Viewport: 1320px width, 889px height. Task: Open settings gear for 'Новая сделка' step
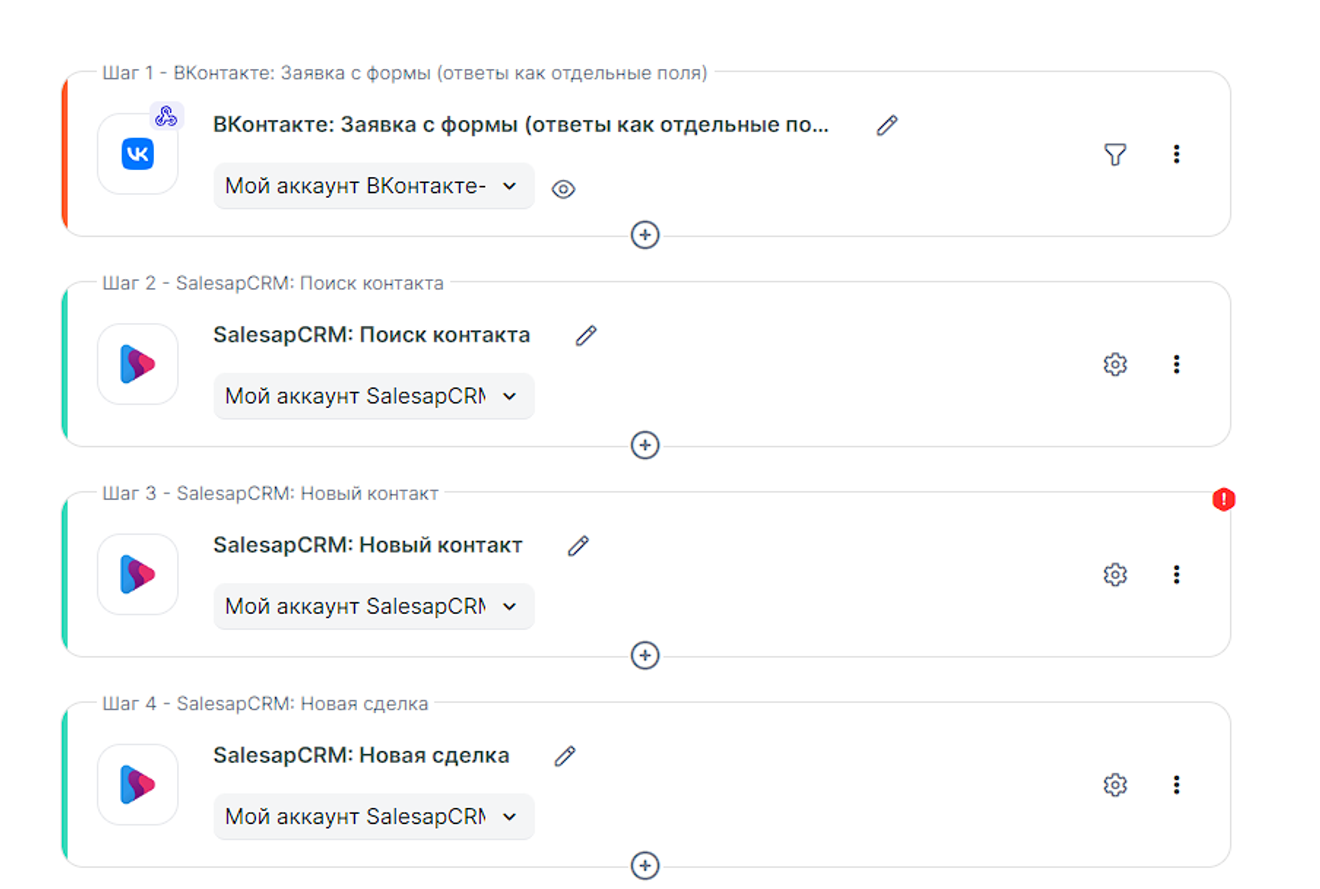coord(1115,785)
